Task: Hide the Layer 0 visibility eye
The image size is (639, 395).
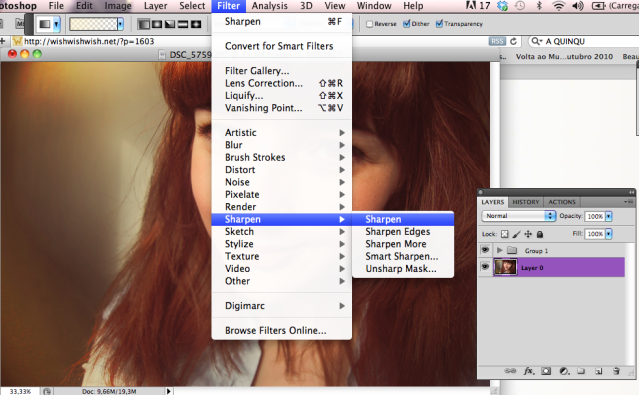Action: pos(485,267)
